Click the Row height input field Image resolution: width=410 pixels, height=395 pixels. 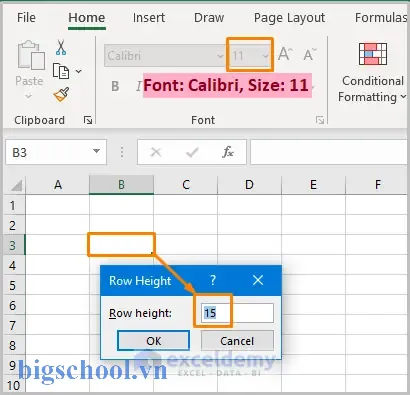[237, 313]
